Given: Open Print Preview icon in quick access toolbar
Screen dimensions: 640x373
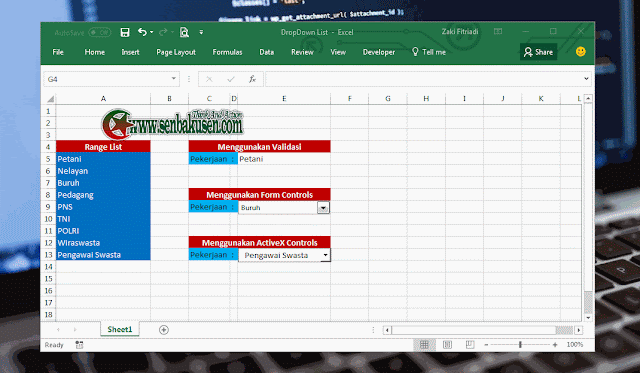Looking at the screenshot, I should click(x=184, y=32).
